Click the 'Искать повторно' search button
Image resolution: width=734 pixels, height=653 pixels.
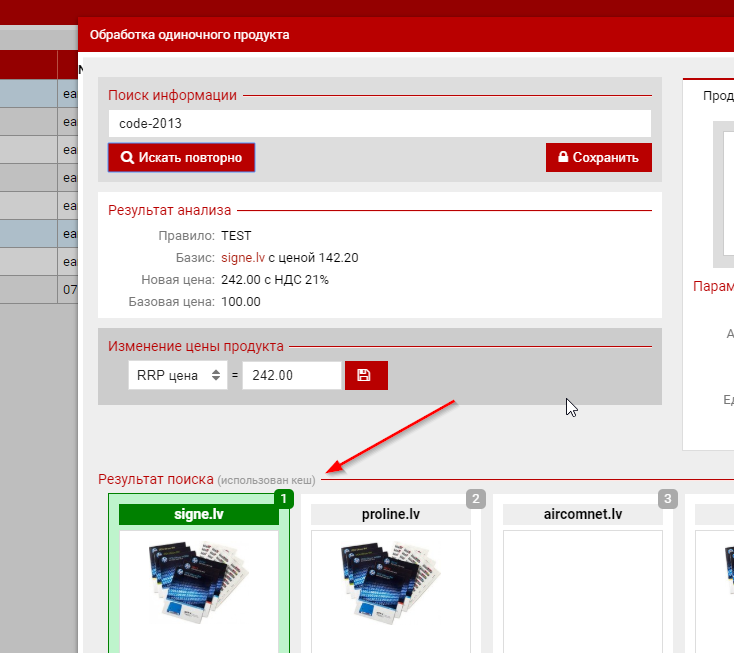click(x=181, y=158)
